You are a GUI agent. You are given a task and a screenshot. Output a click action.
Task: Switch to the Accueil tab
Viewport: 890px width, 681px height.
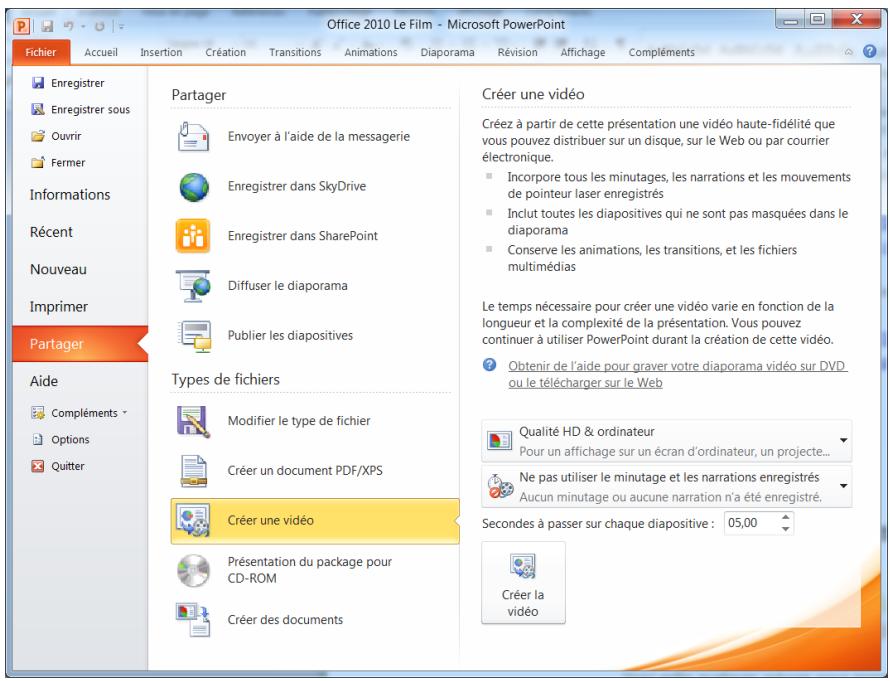[101, 52]
